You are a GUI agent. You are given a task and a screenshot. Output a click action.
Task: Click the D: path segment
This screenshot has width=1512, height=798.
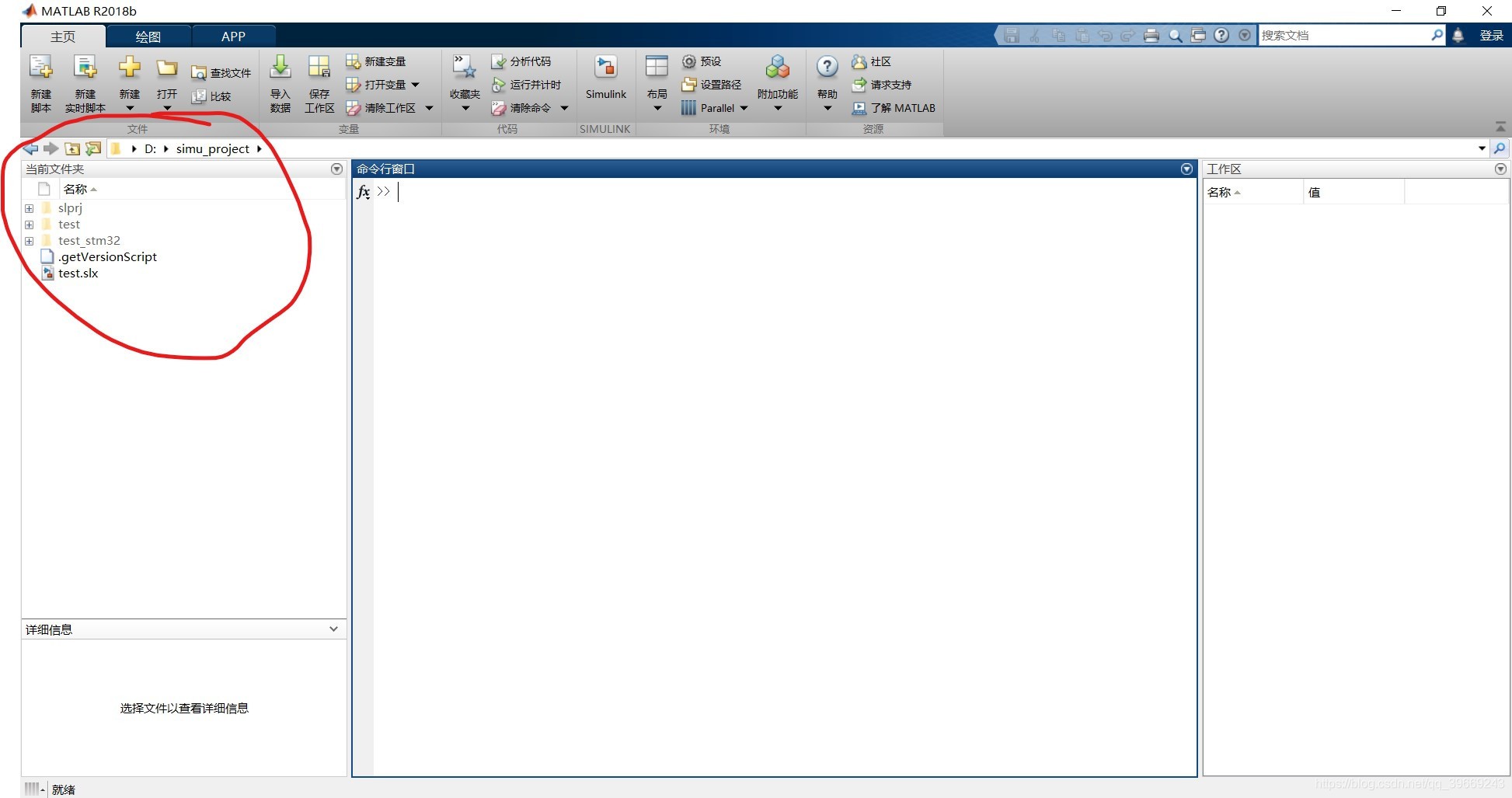coord(150,148)
